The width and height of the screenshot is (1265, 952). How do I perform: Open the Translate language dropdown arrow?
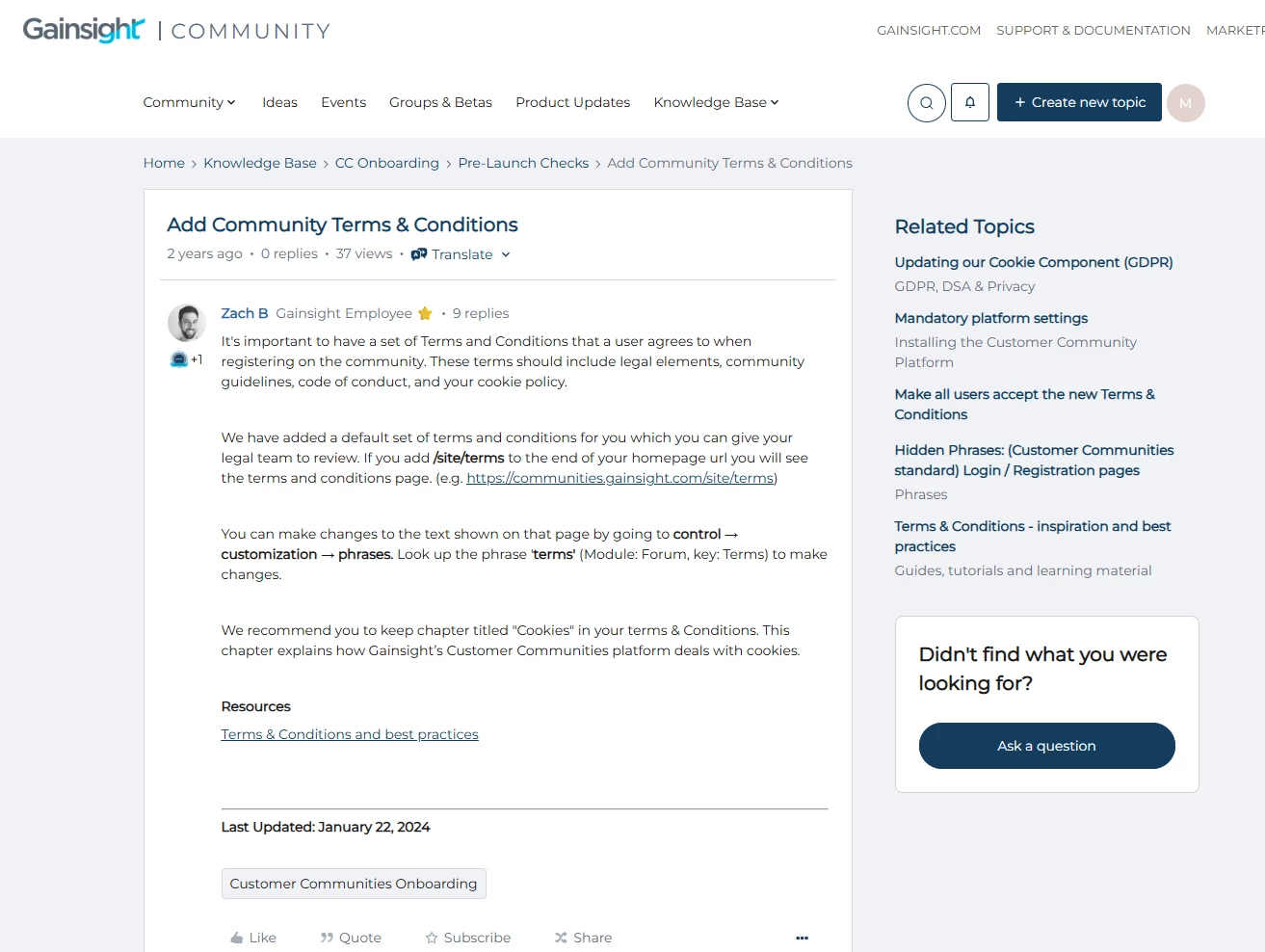506,254
